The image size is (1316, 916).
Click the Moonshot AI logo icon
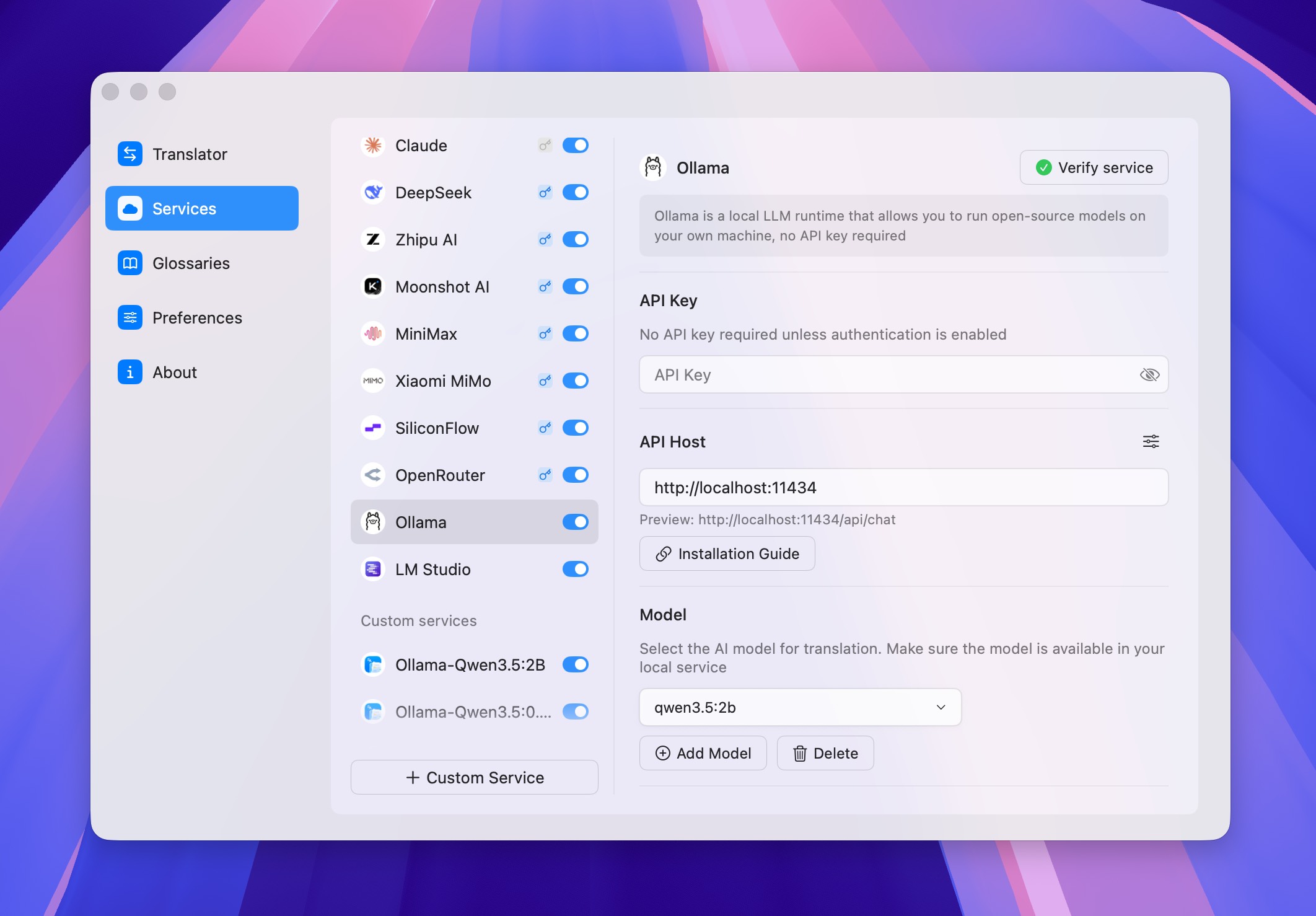pos(373,287)
